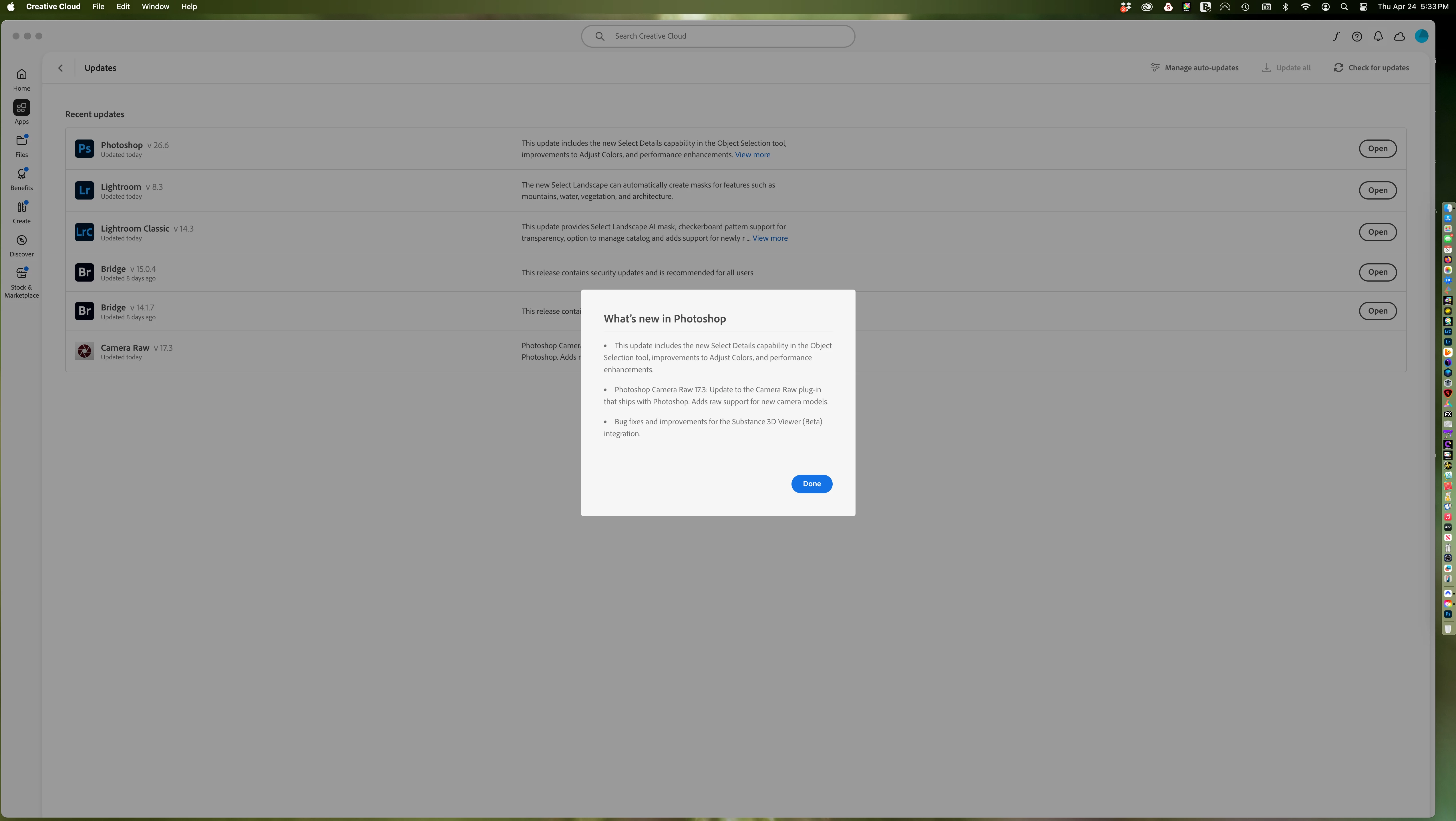
Task: Click Done in the Photoshop dialog
Action: tap(811, 484)
